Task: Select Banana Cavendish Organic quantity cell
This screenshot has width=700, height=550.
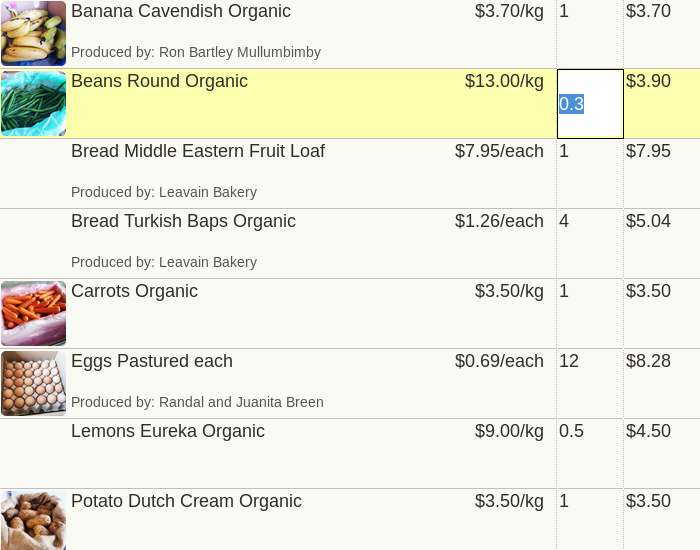Action: click(590, 34)
